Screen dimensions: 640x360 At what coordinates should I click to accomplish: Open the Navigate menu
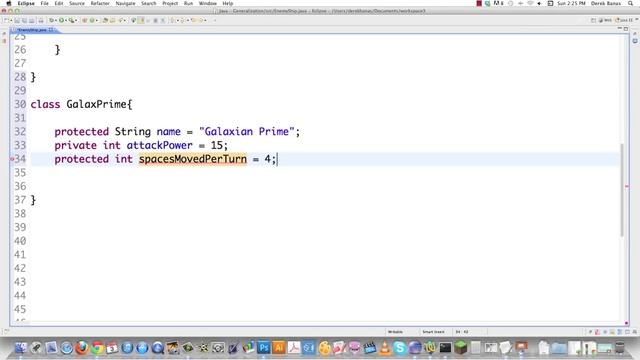125,3
